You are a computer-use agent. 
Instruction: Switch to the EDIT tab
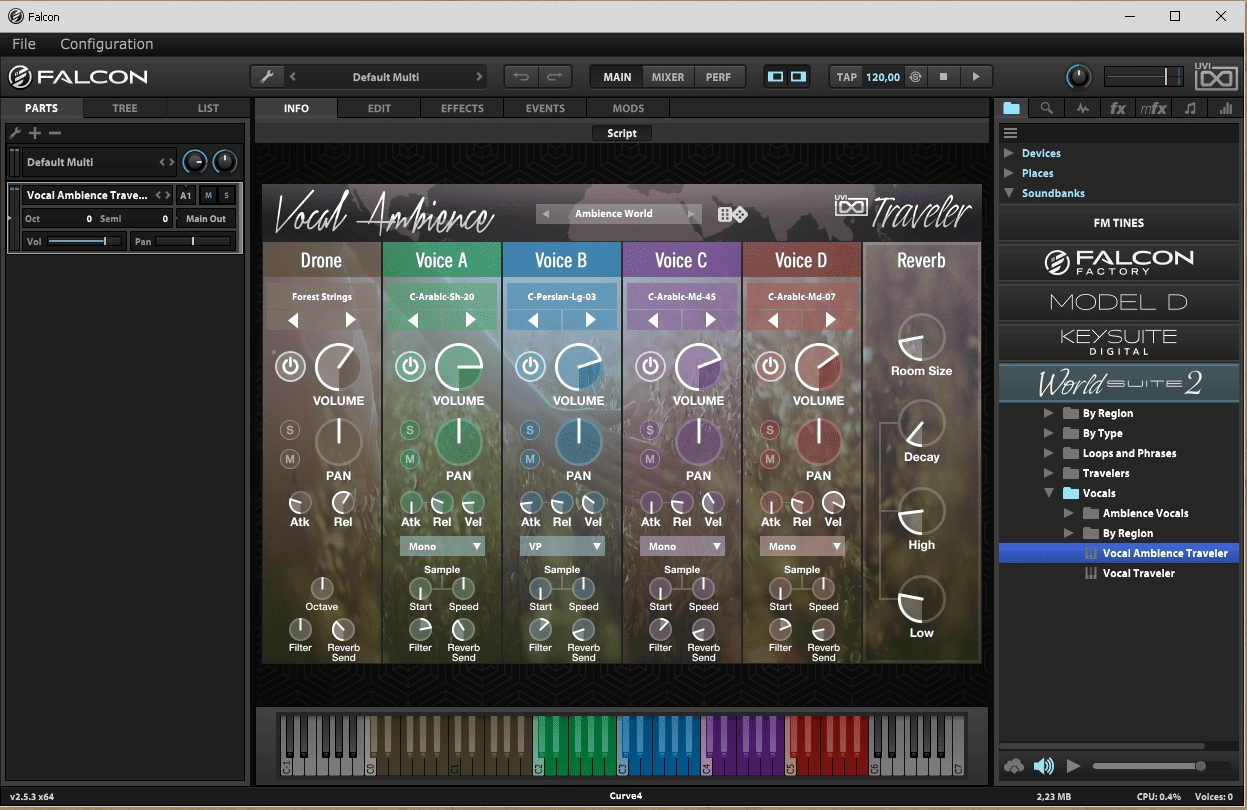click(x=379, y=108)
